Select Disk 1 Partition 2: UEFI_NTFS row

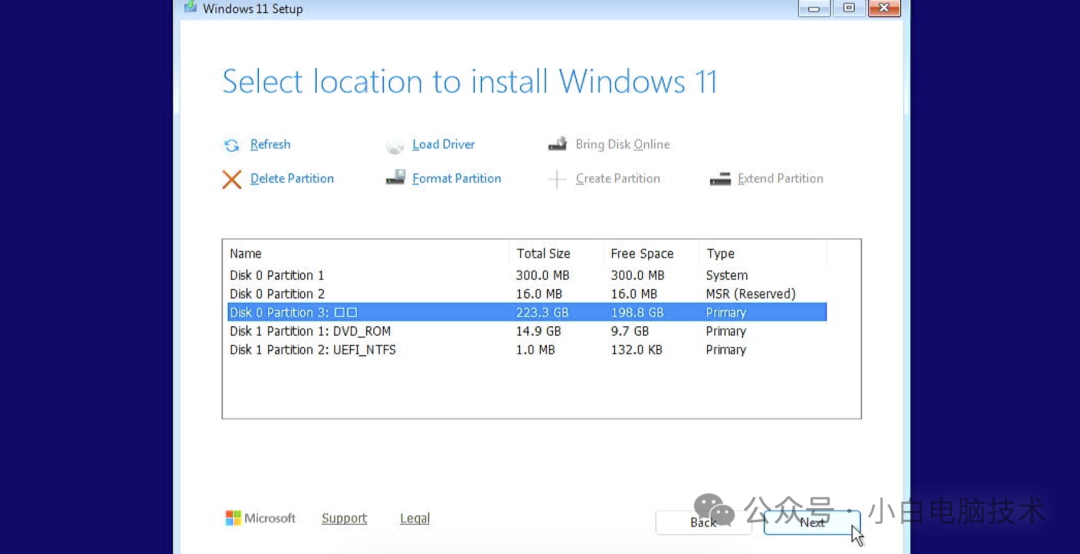(x=527, y=349)
